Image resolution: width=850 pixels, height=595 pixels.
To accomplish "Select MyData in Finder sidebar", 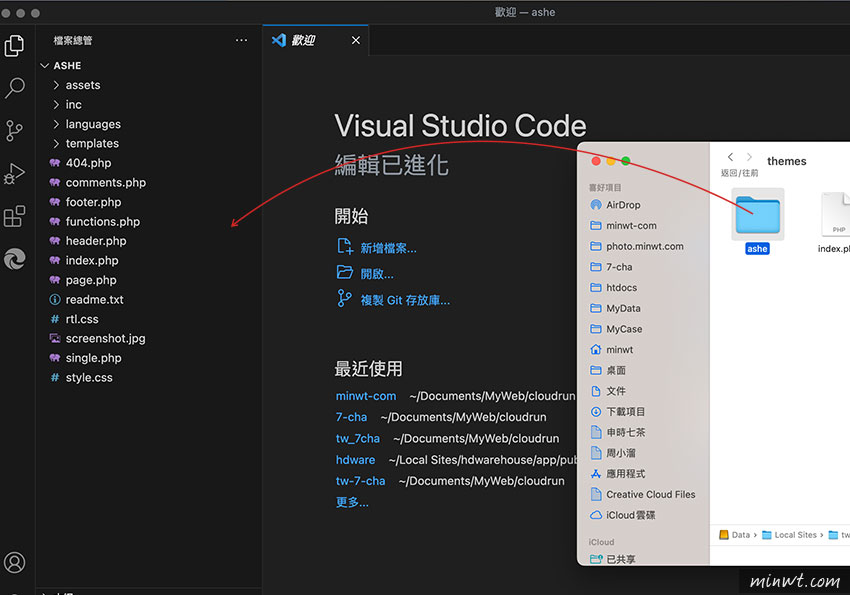I will click(x=623, y=308).
